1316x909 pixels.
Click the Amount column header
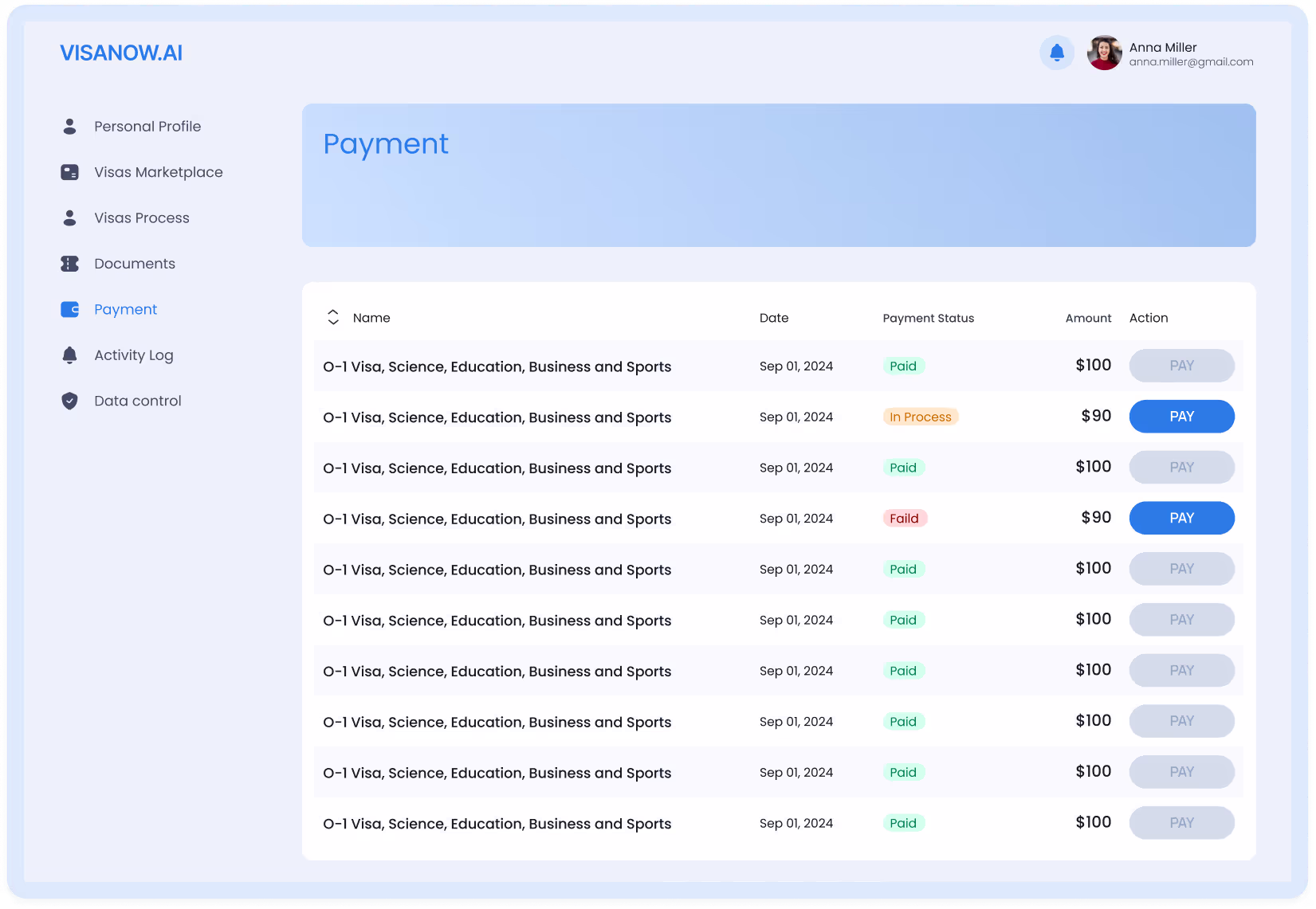pyautogui.click(x=1088, y=318)
